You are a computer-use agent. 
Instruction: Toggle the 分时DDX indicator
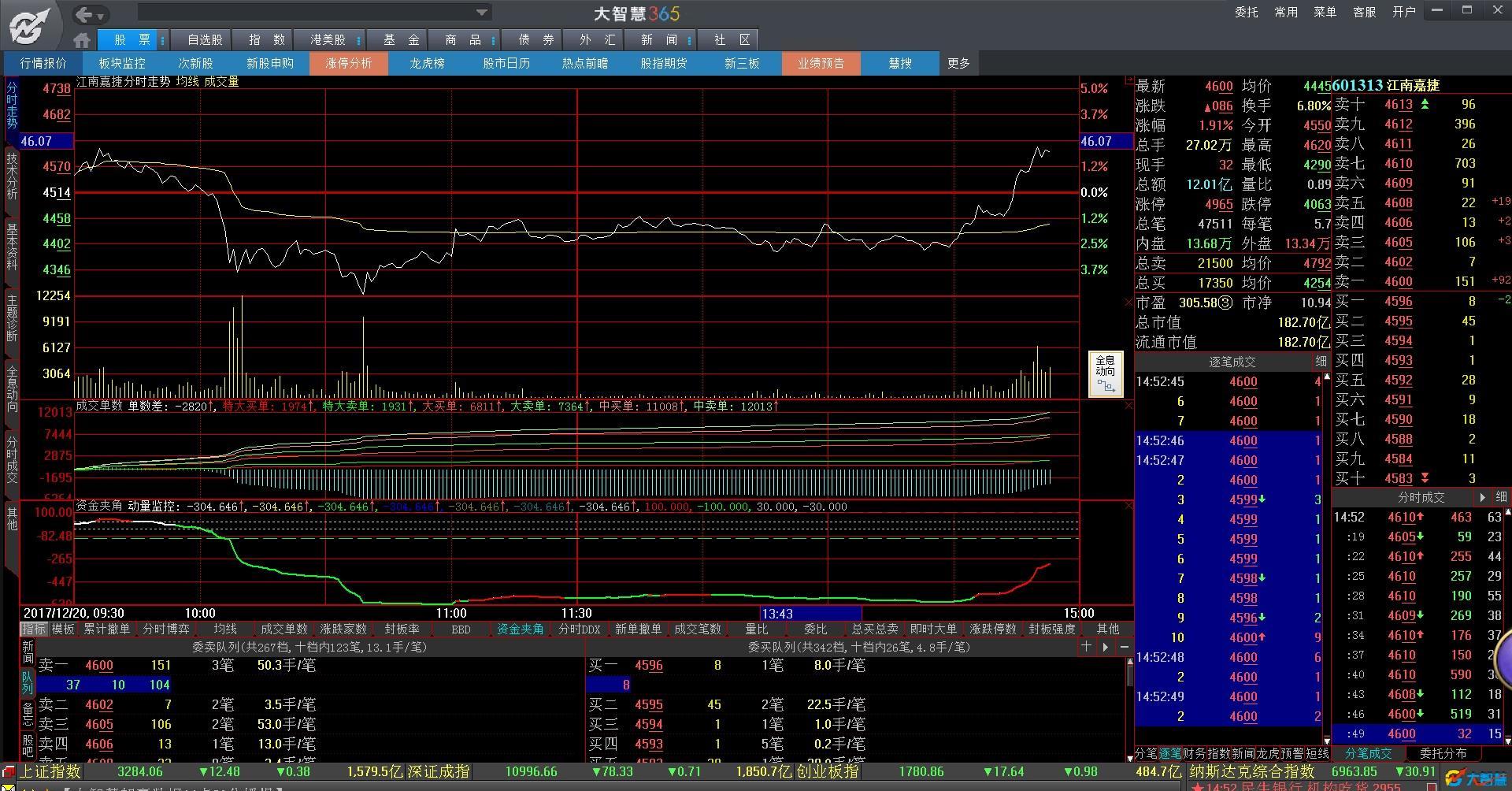(x=580, y=629)
